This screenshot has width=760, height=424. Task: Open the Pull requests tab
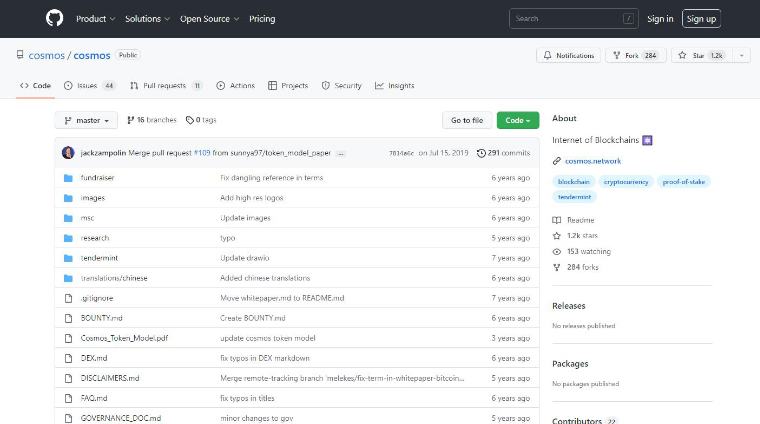[166, 85]
